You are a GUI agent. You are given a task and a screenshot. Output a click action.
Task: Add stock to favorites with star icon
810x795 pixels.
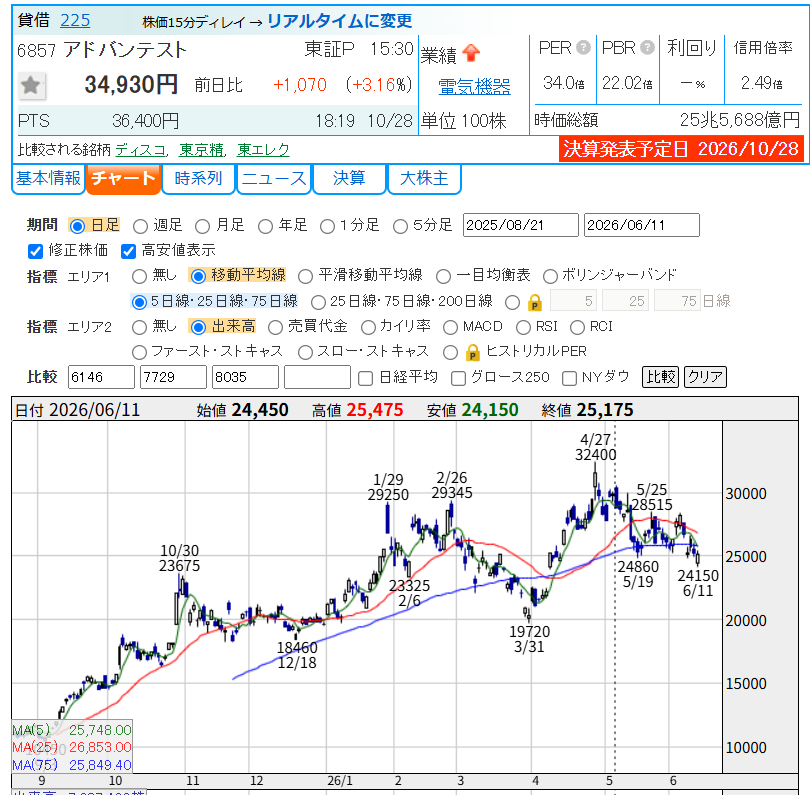coord(31,85)
